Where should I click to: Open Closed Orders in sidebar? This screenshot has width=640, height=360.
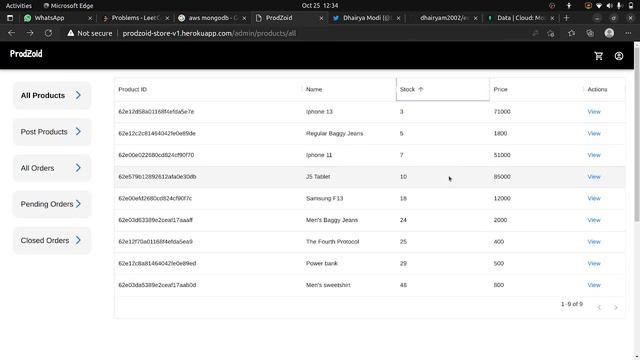click(52, 240)
